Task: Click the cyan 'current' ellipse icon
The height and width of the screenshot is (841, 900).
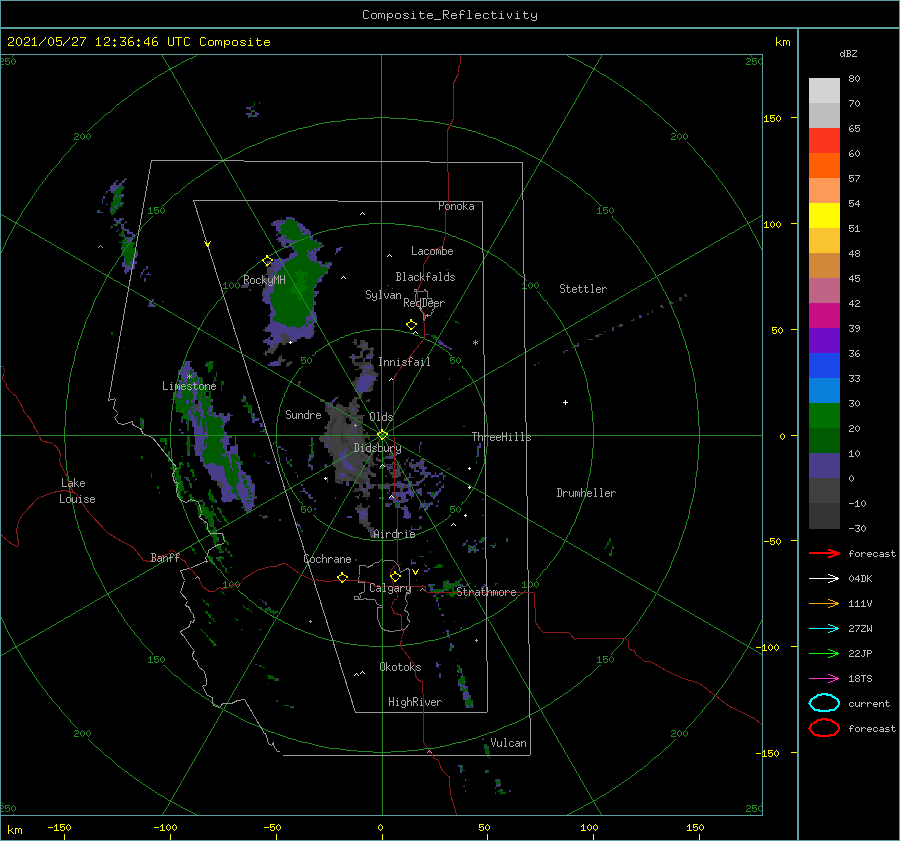Action: click(x=824, y=703)
